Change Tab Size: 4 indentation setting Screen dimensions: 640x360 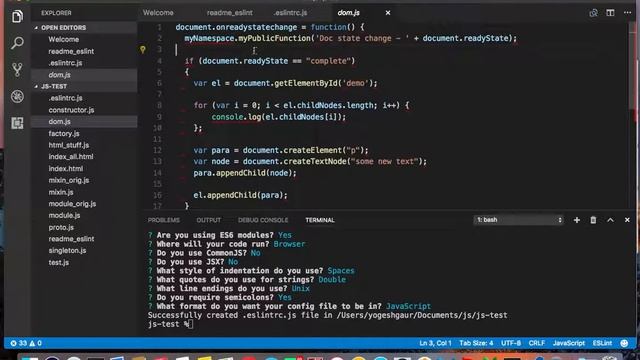click(476, 343)
